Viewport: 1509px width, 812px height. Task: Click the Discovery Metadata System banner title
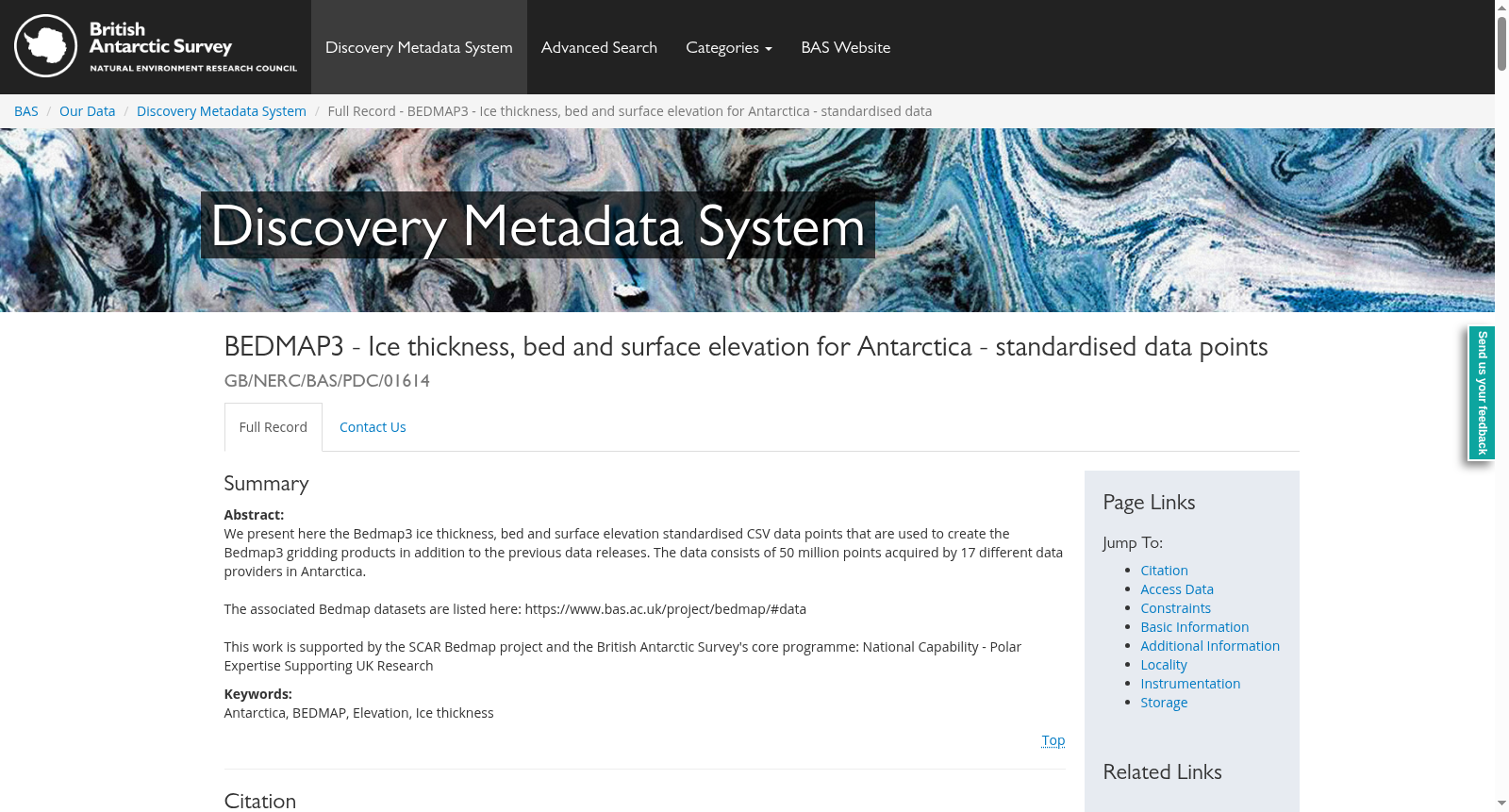(x=538, y=226)
